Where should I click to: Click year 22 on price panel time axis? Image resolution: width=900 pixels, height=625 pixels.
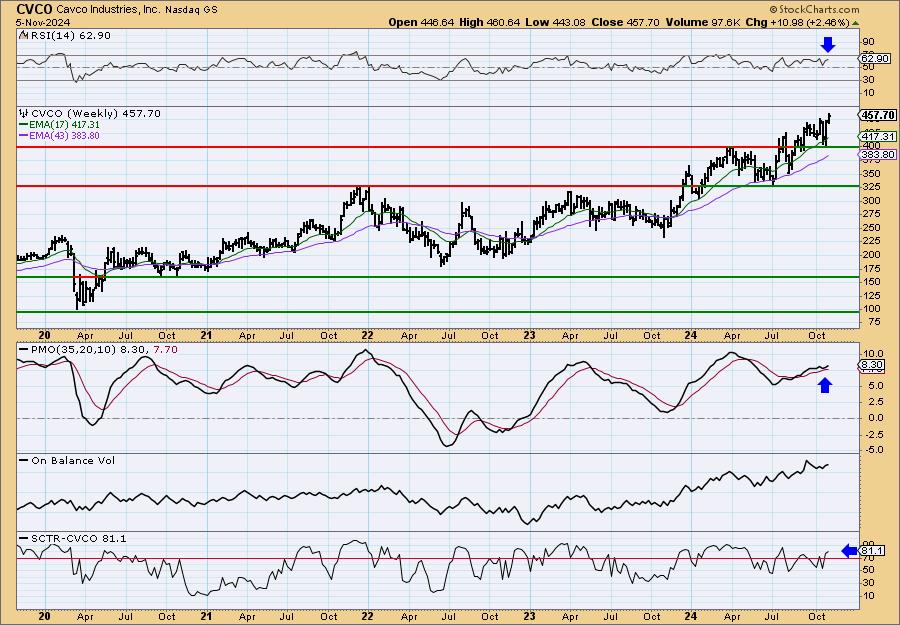click(367, 335)
